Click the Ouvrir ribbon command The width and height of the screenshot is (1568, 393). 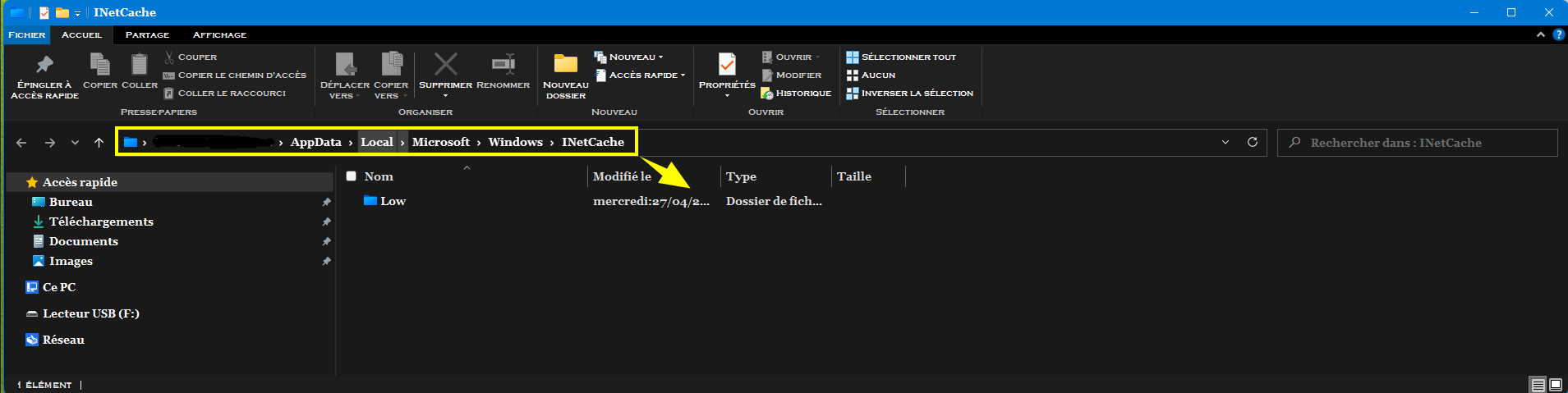790,57
